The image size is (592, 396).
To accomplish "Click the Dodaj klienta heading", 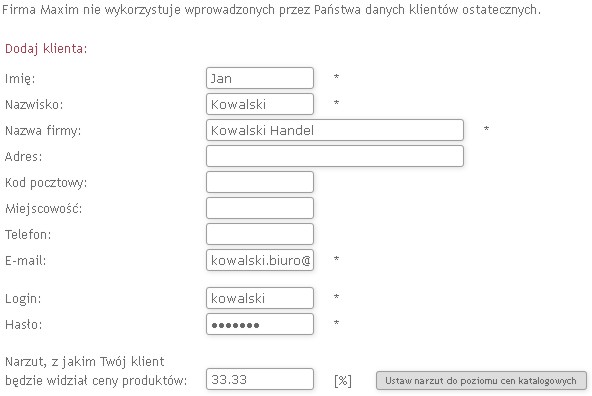I will click(46, 49).
